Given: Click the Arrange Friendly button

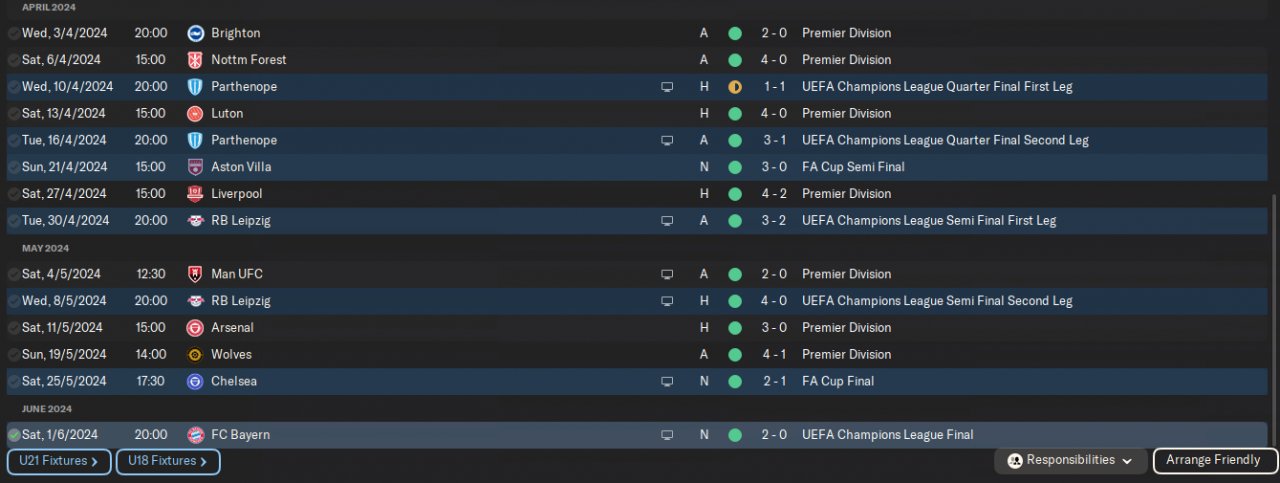Looking at the screenshot, I should click(1215, 461).
